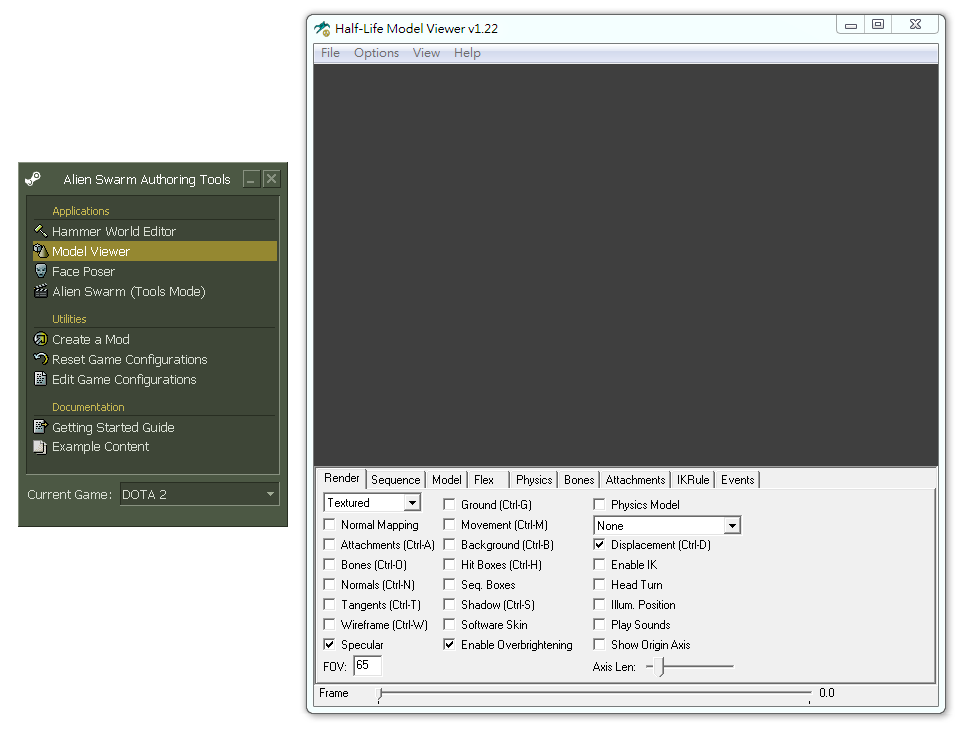Click the Create a Mod icon
The width and height of the screenshot is (967, 730).
[x=41, y=339]
